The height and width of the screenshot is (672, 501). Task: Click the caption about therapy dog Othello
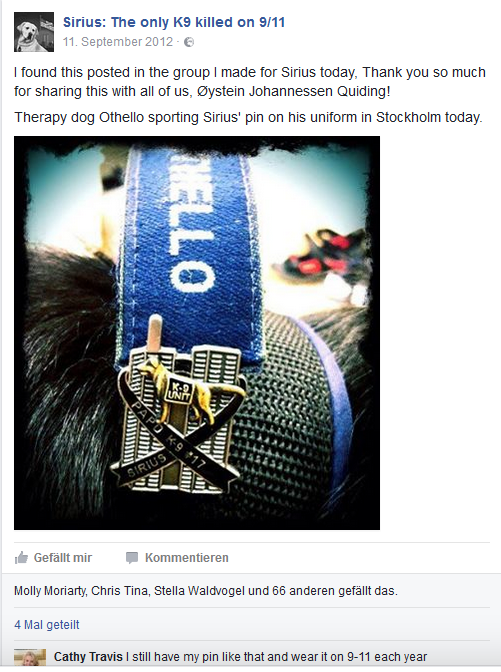[x=249, y=117]
